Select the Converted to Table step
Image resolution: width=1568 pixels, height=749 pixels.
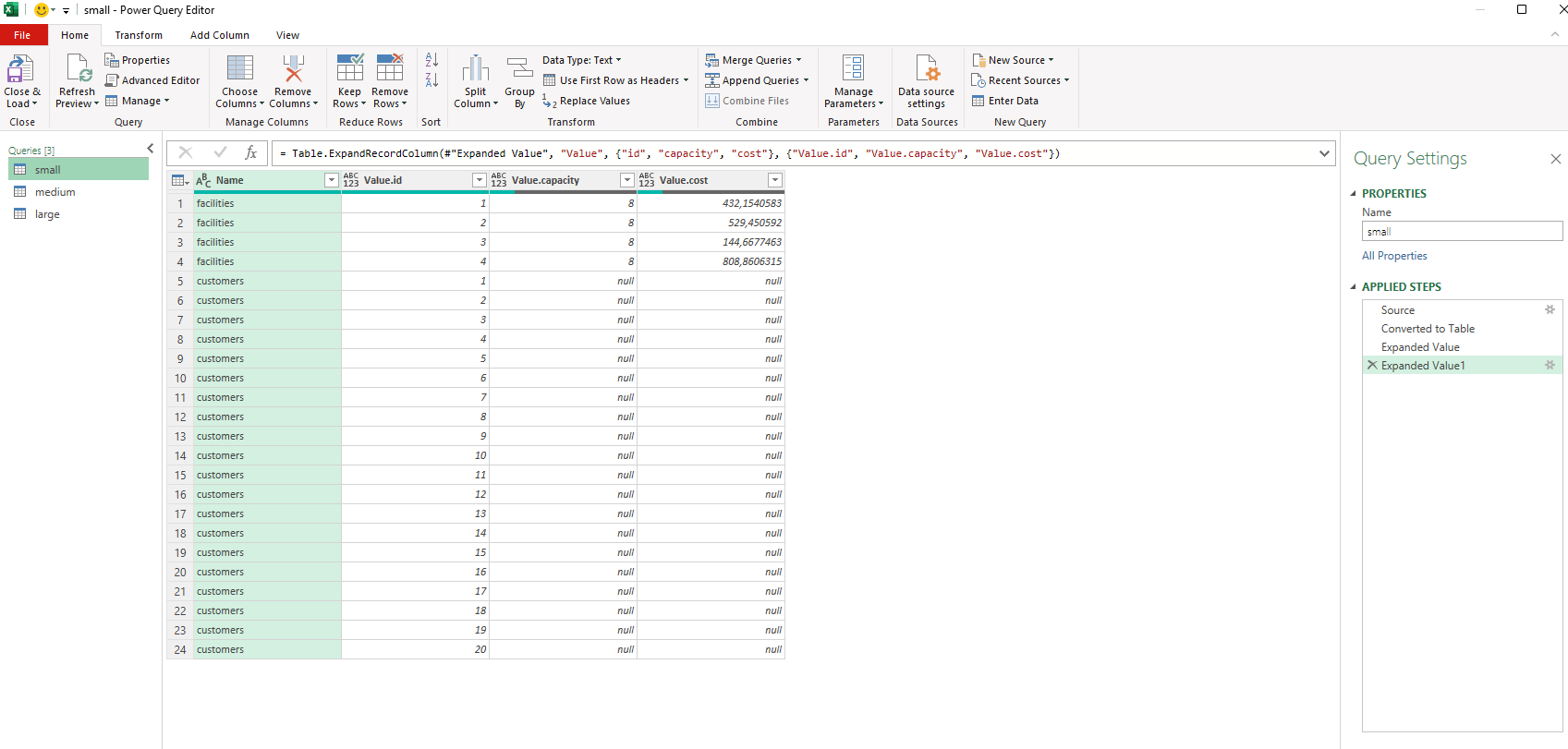[x=1462, y=328]
